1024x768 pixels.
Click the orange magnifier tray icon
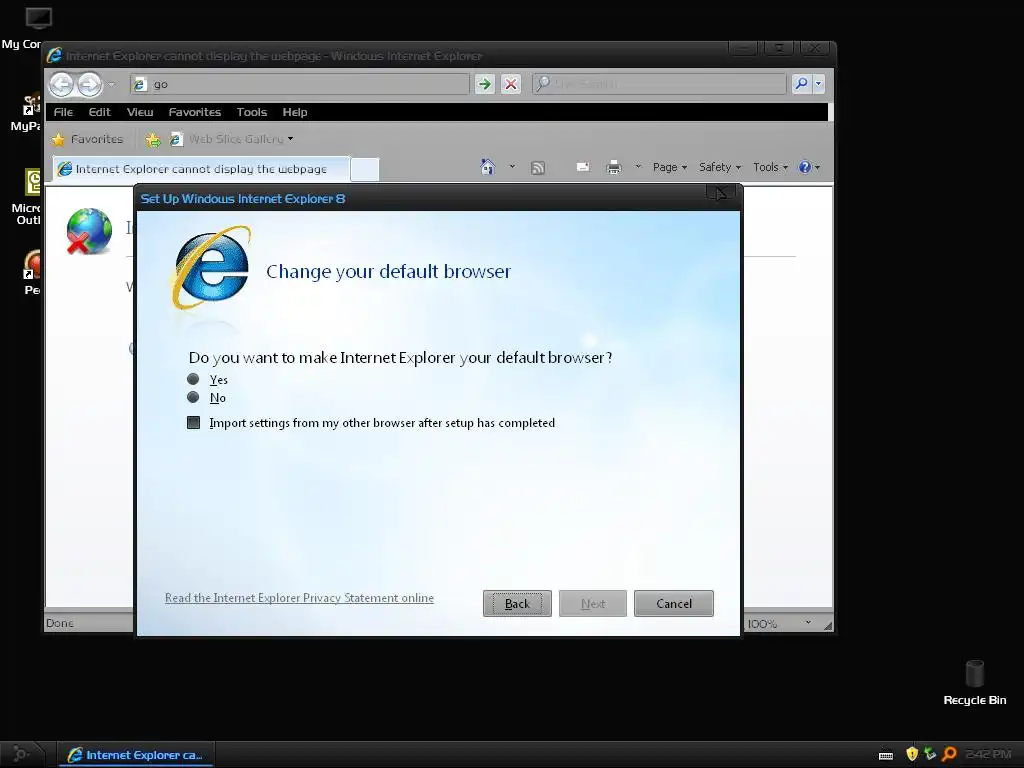(x=950, y=754)
